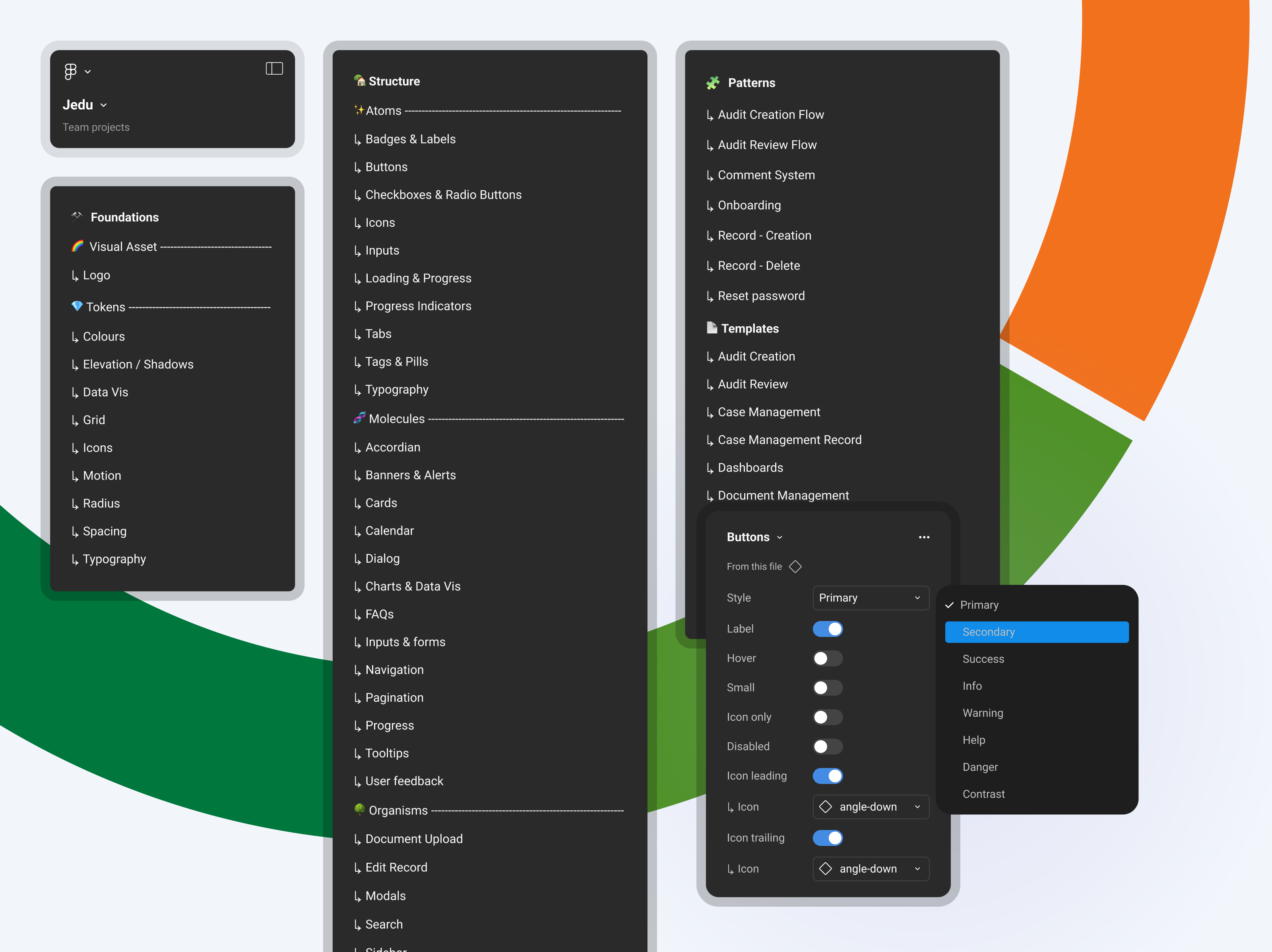Screen dimensions: 1272x952
Task: Click the blue diamond Tokens icon
Action: (76, 306)
